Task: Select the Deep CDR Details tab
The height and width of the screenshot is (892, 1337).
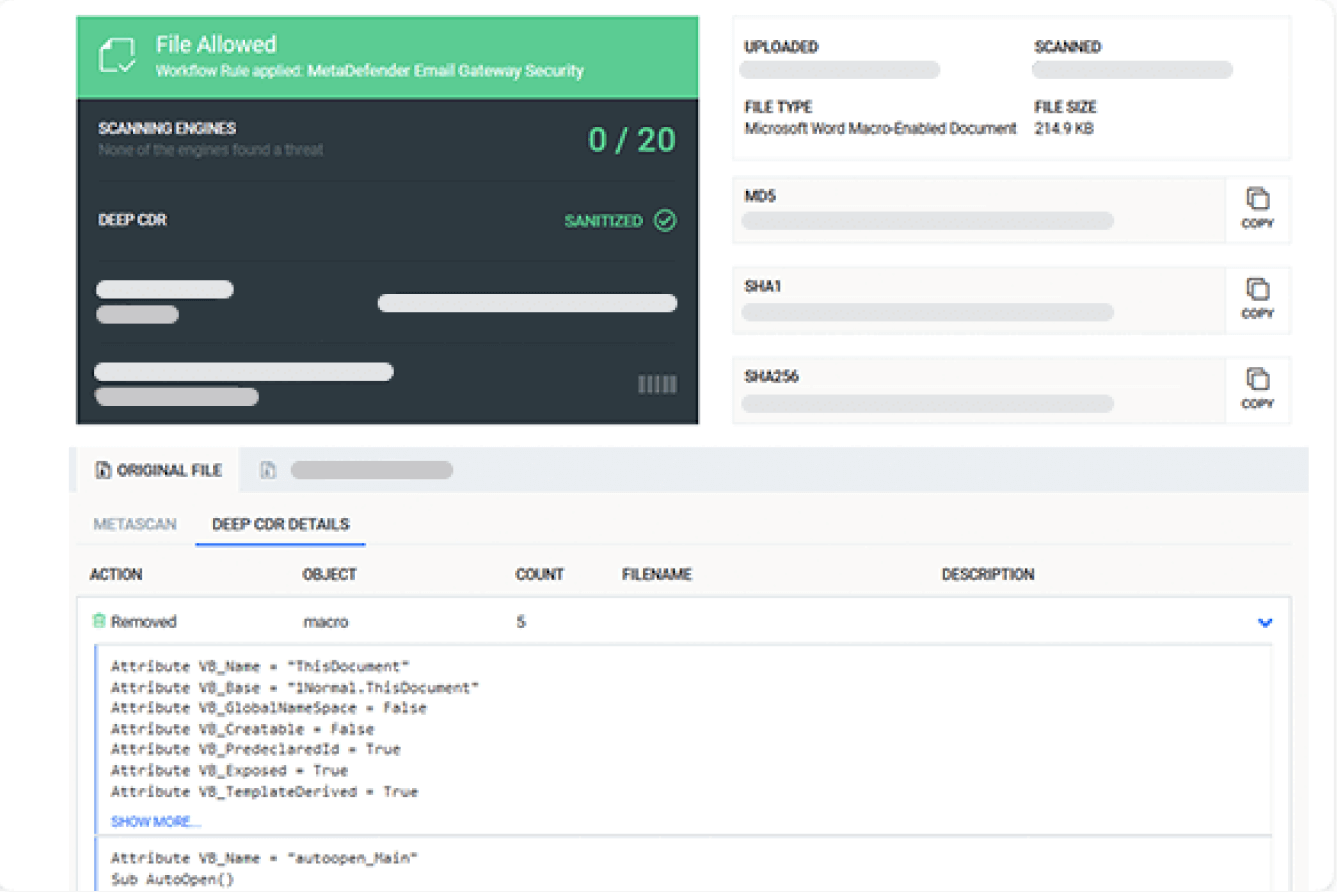Action: tap(280, 524)
